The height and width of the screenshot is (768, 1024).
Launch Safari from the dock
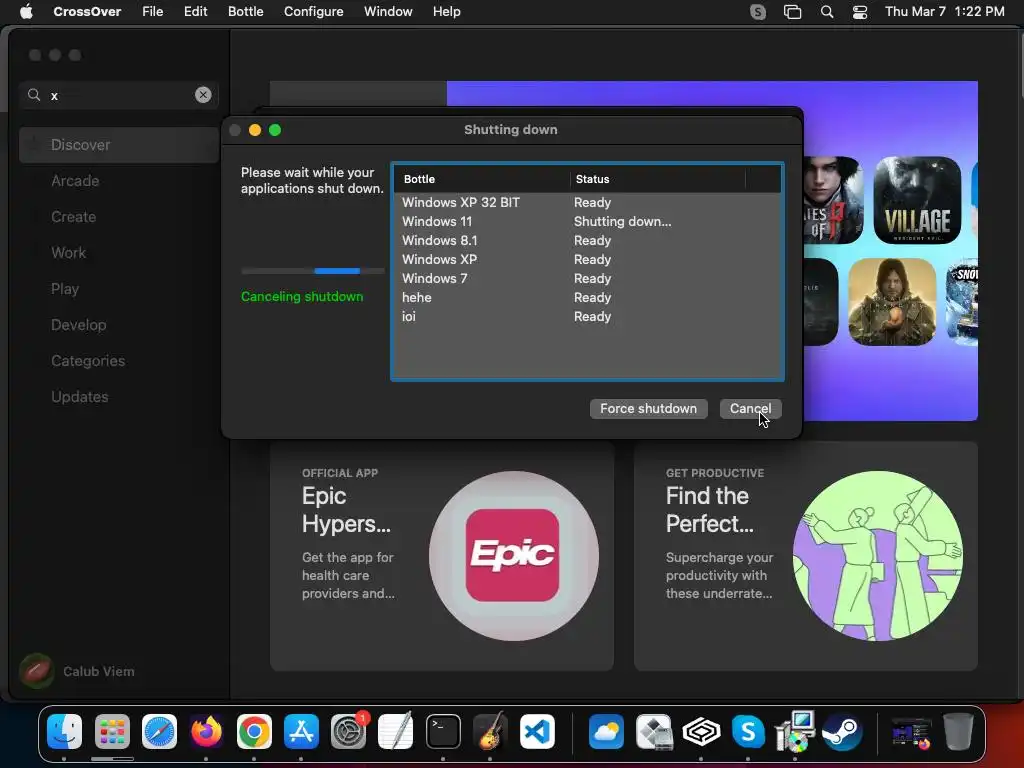(159, 731)
